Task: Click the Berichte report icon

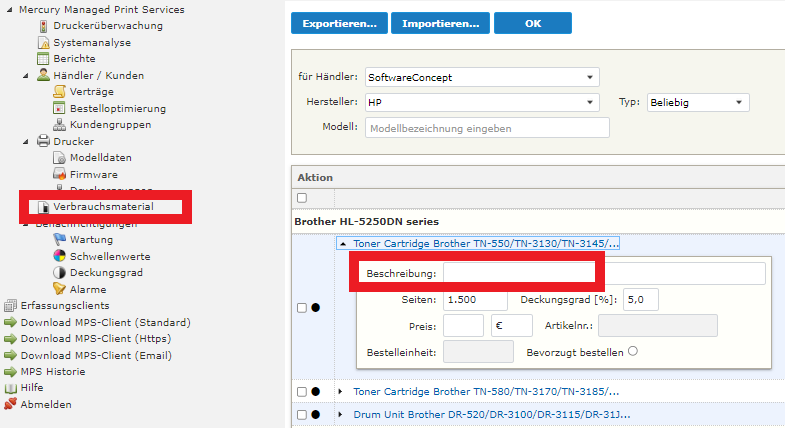Action: click(x=44, y=58)
